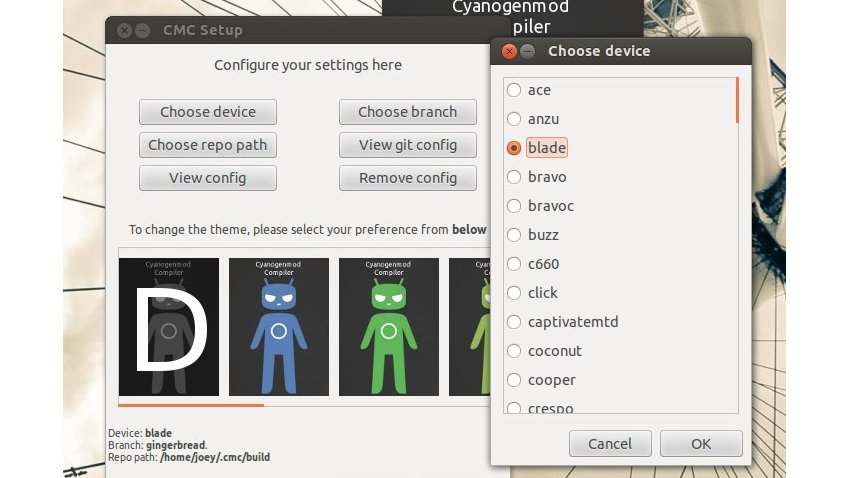The width and height of the screenshot is (850, 478).
Task: Pick the cooper device option
Action: point(514,380)
